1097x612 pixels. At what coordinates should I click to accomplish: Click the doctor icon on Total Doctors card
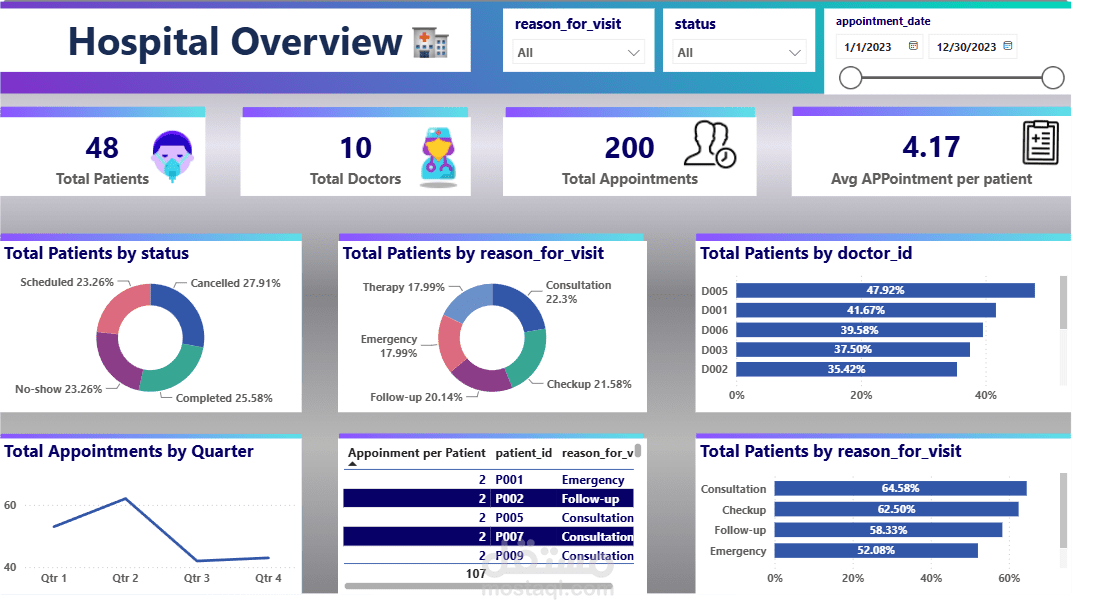click(x=439, y=157)
